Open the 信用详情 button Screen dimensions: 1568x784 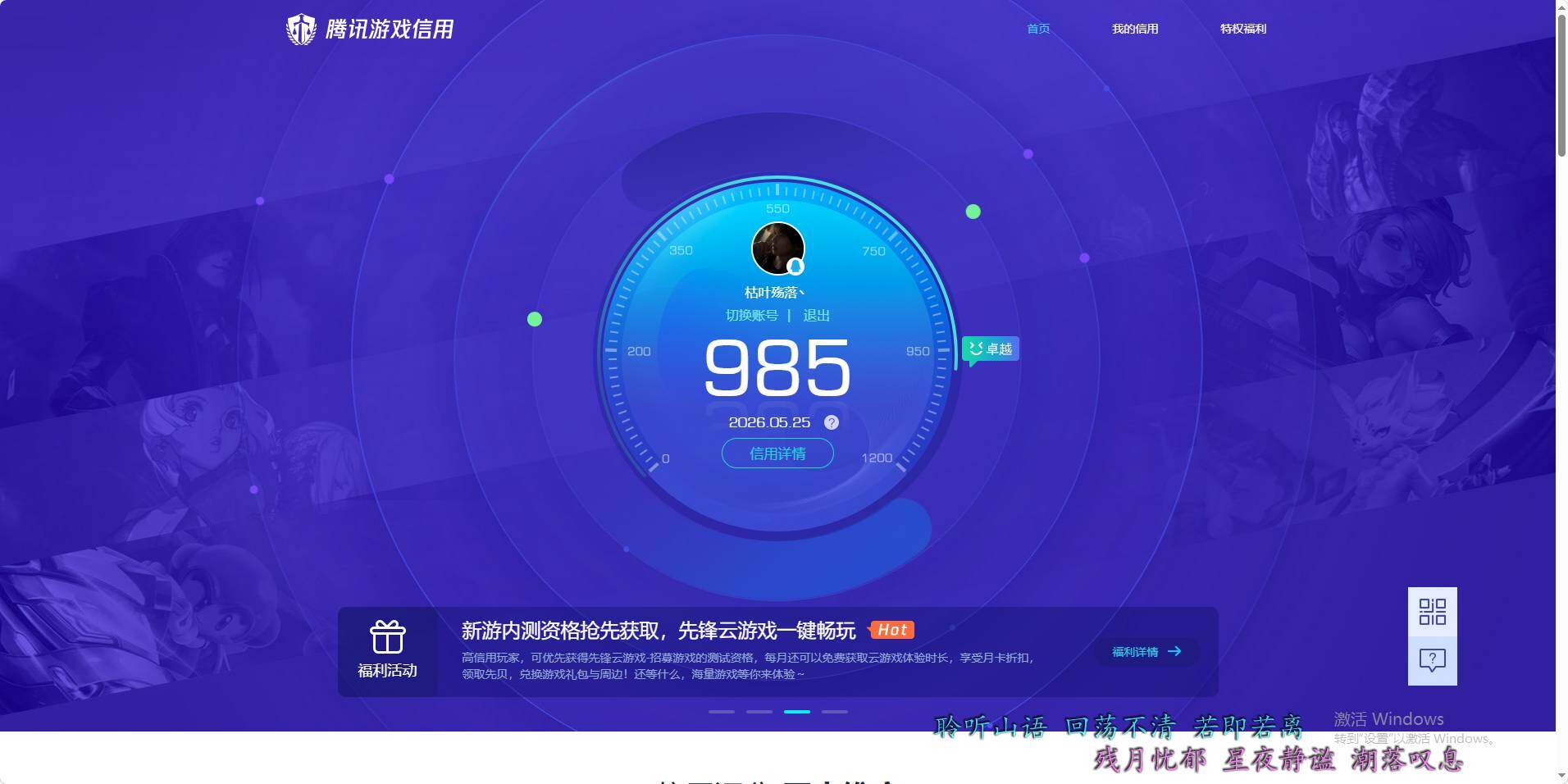[x=777, y=454]
